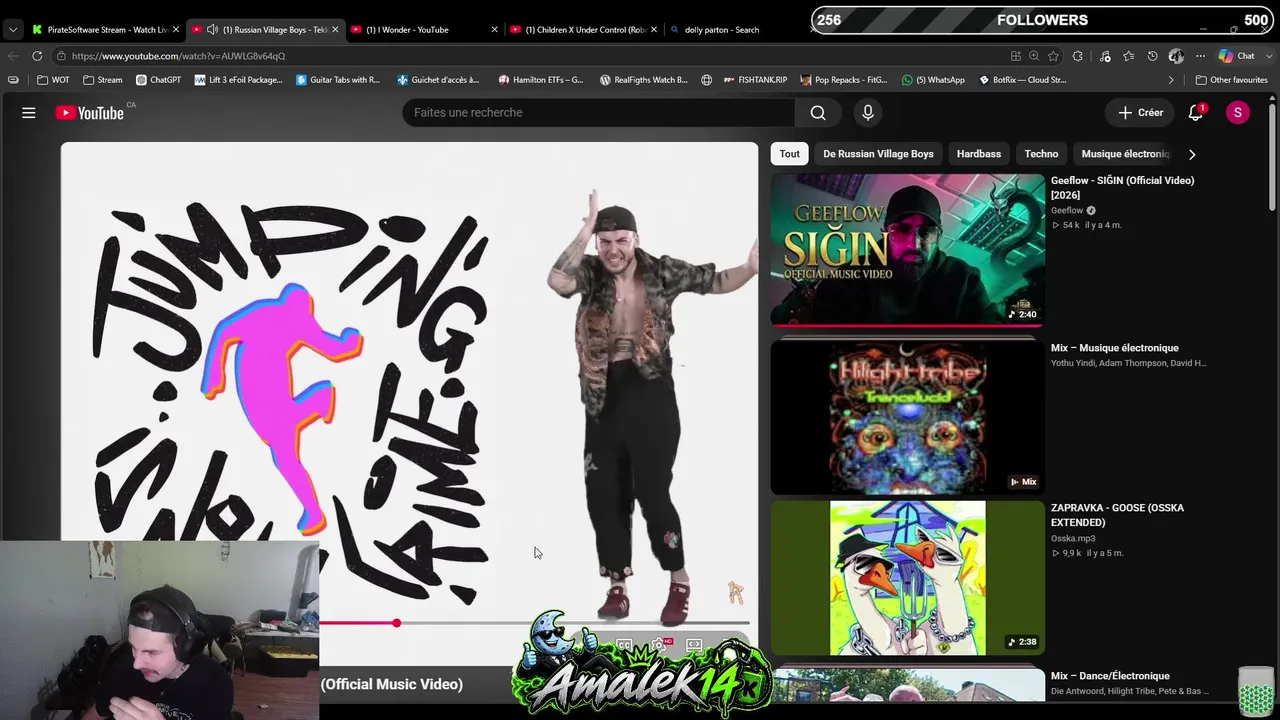Viewport: 1280px width, 720px height.
Task: Click the YouTube search magnifier button
Action: point(818,113)
